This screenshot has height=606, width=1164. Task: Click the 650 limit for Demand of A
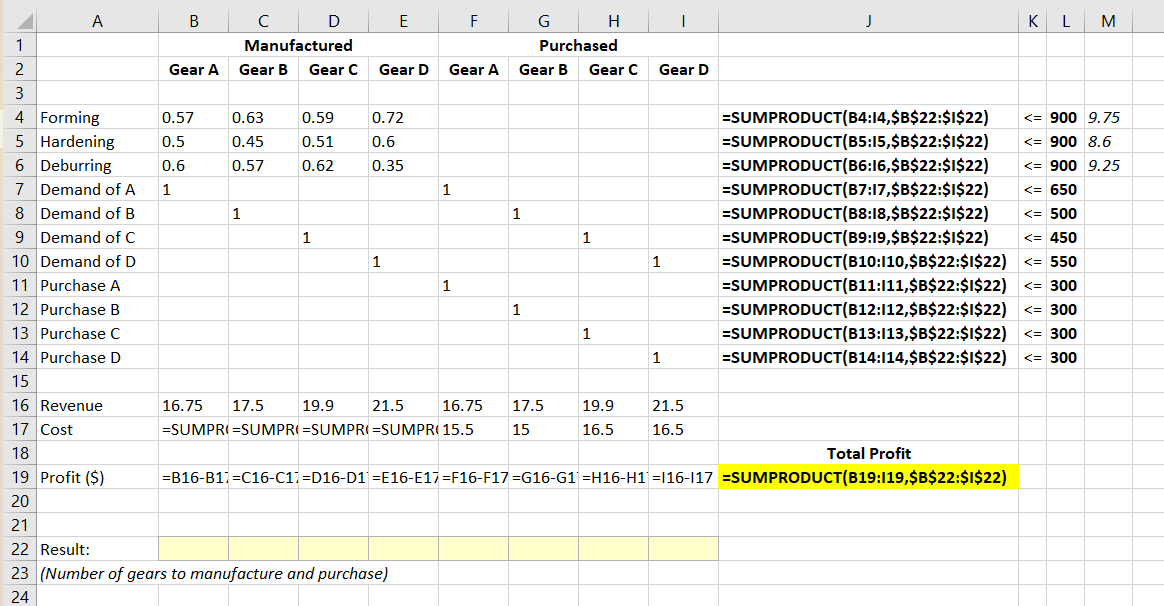tap(1063, 189)
